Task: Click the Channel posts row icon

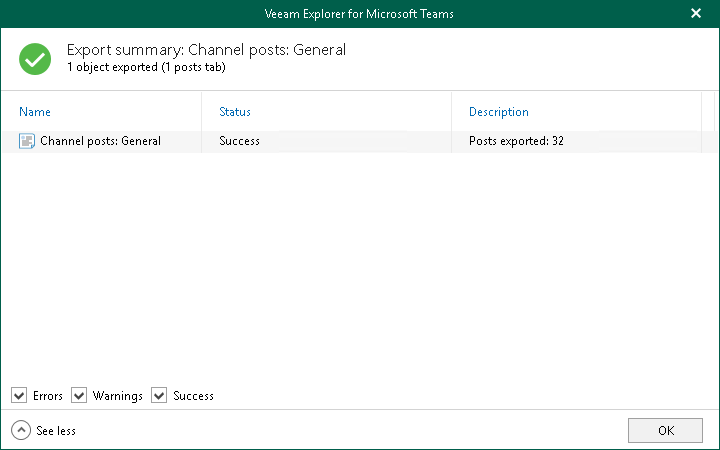Action: click(x=27, y=141)
